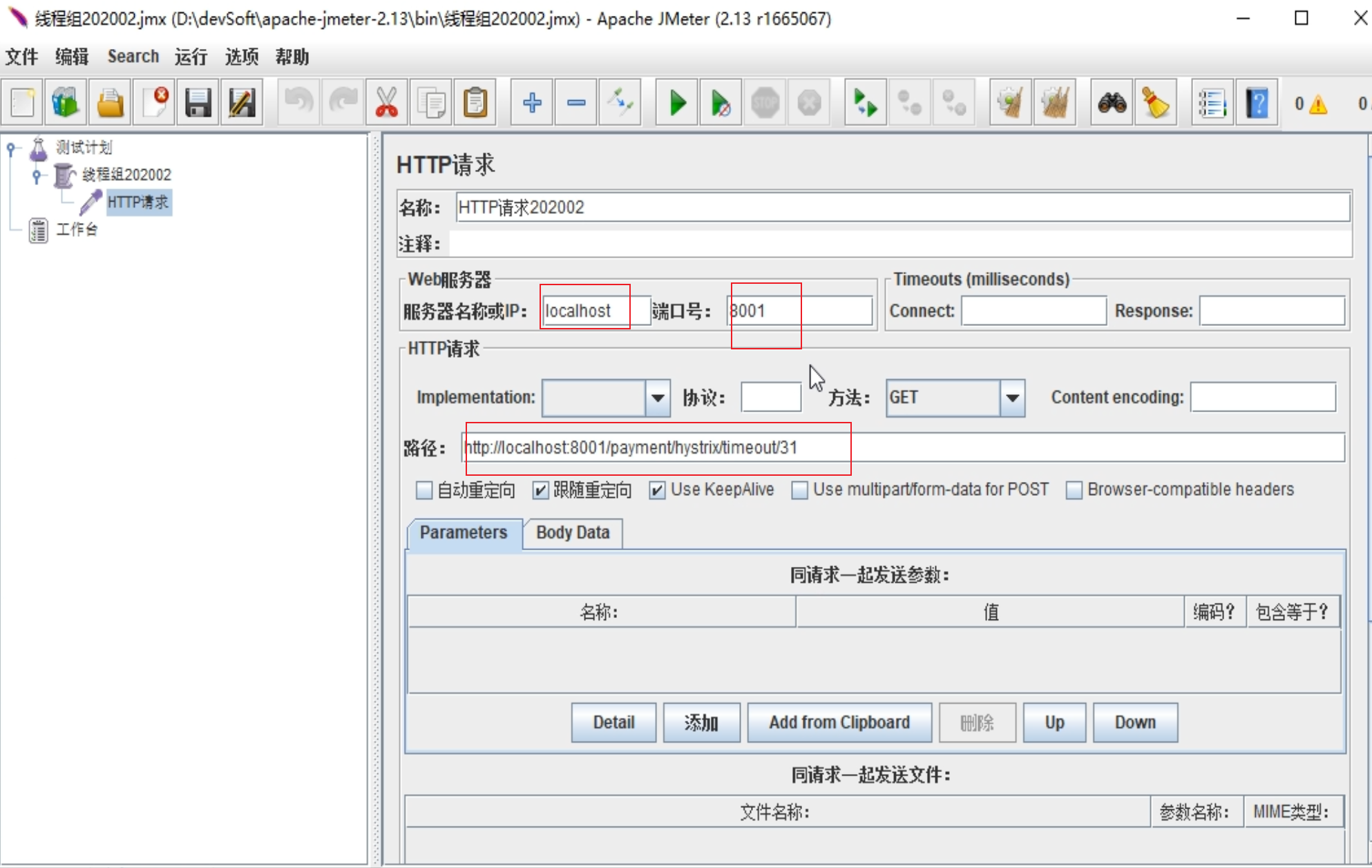The width and height of the screenshot is (1372, 868).
Task: Uncheck the 跟随重定向 checkbox
Action: (540, 490)
